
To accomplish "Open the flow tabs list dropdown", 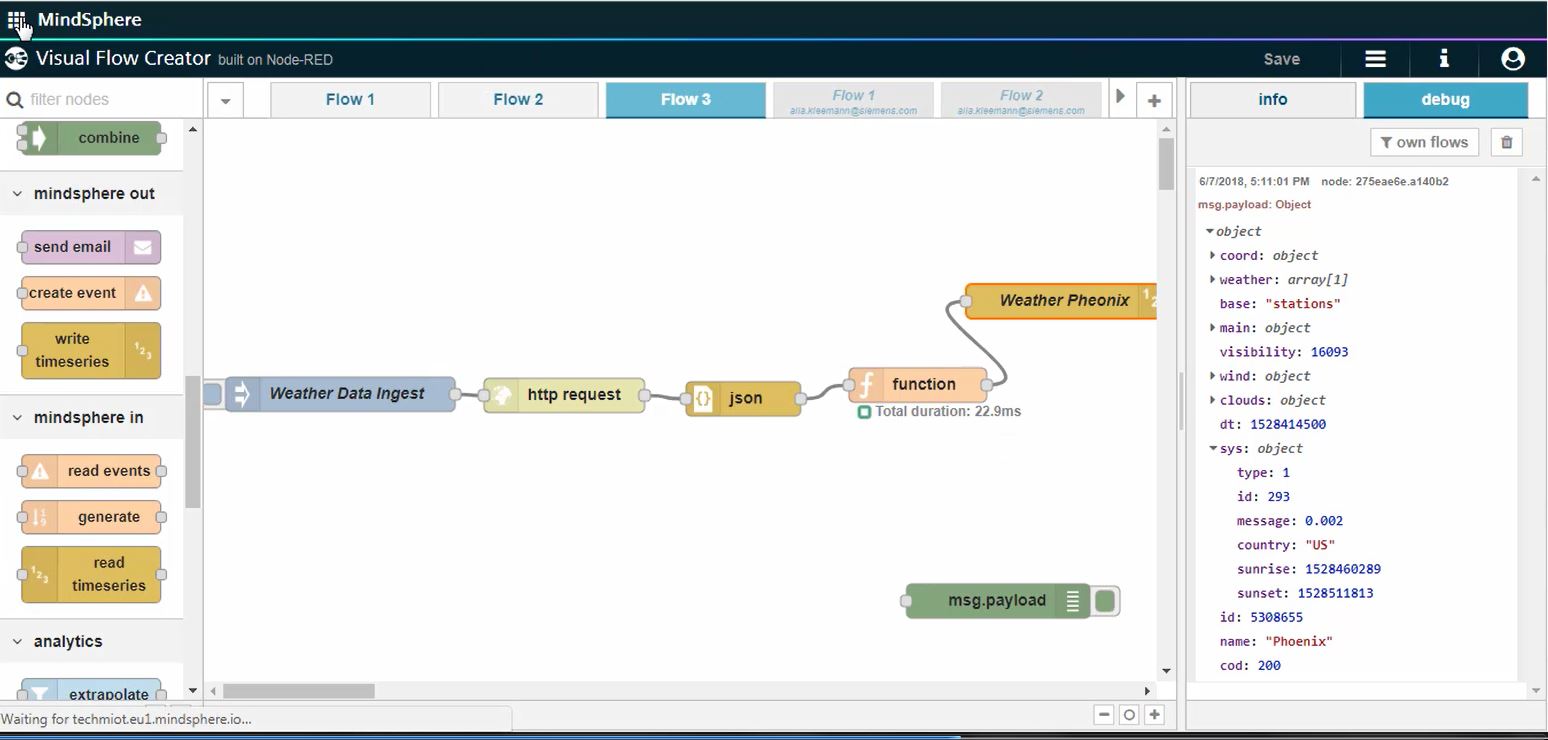I will [225, 100].
